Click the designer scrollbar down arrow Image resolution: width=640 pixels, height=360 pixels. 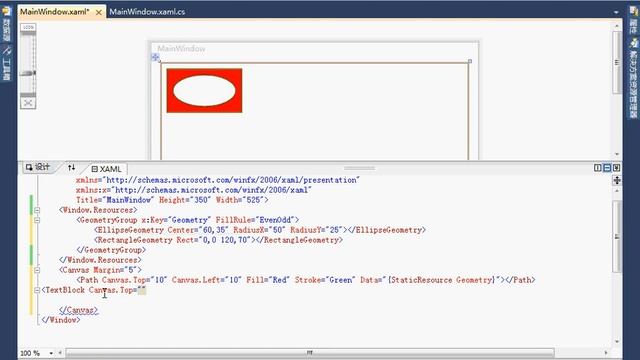pos(617,154)
